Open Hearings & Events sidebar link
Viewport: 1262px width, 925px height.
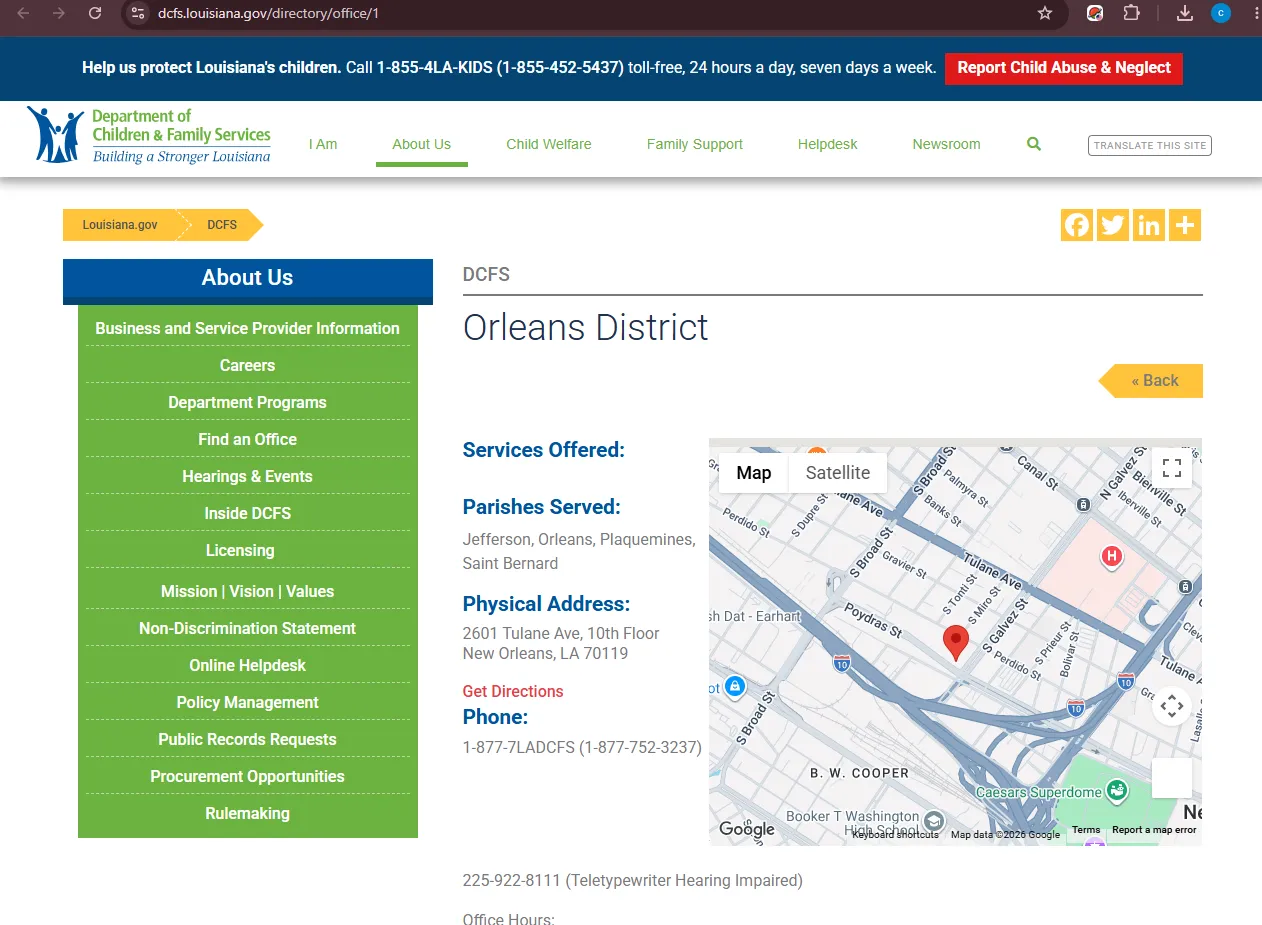[x=247, y=476]
